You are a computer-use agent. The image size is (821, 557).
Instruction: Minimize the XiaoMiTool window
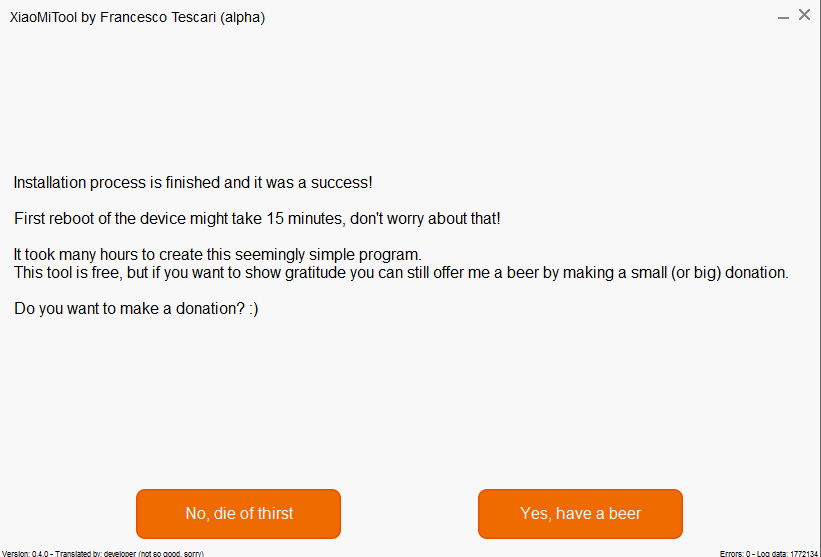click(x=781, y=16)
